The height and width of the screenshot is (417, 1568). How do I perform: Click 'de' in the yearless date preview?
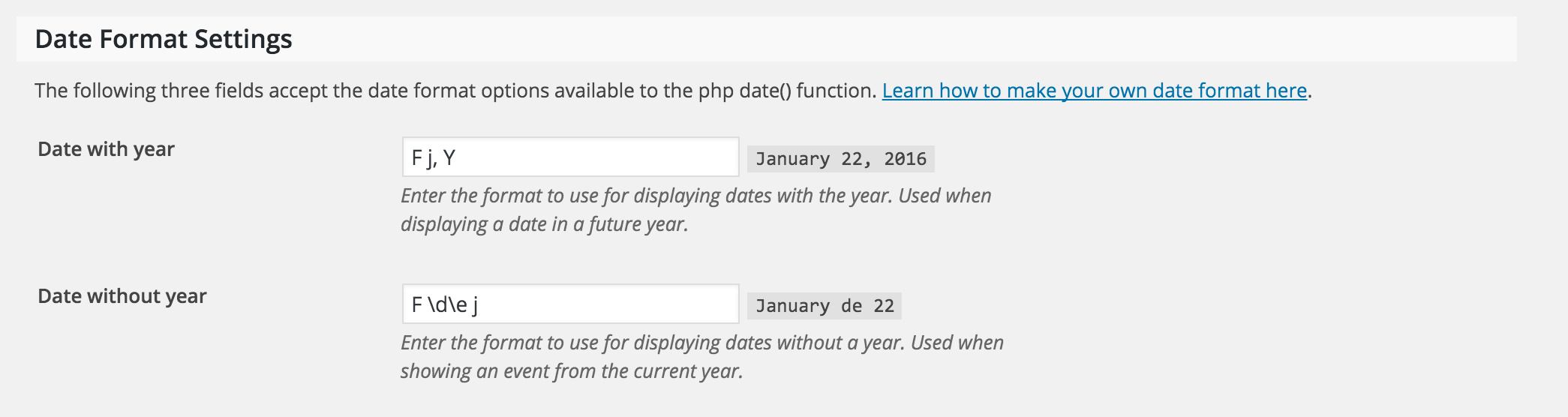pyautogui.click(x=852, y=306)
